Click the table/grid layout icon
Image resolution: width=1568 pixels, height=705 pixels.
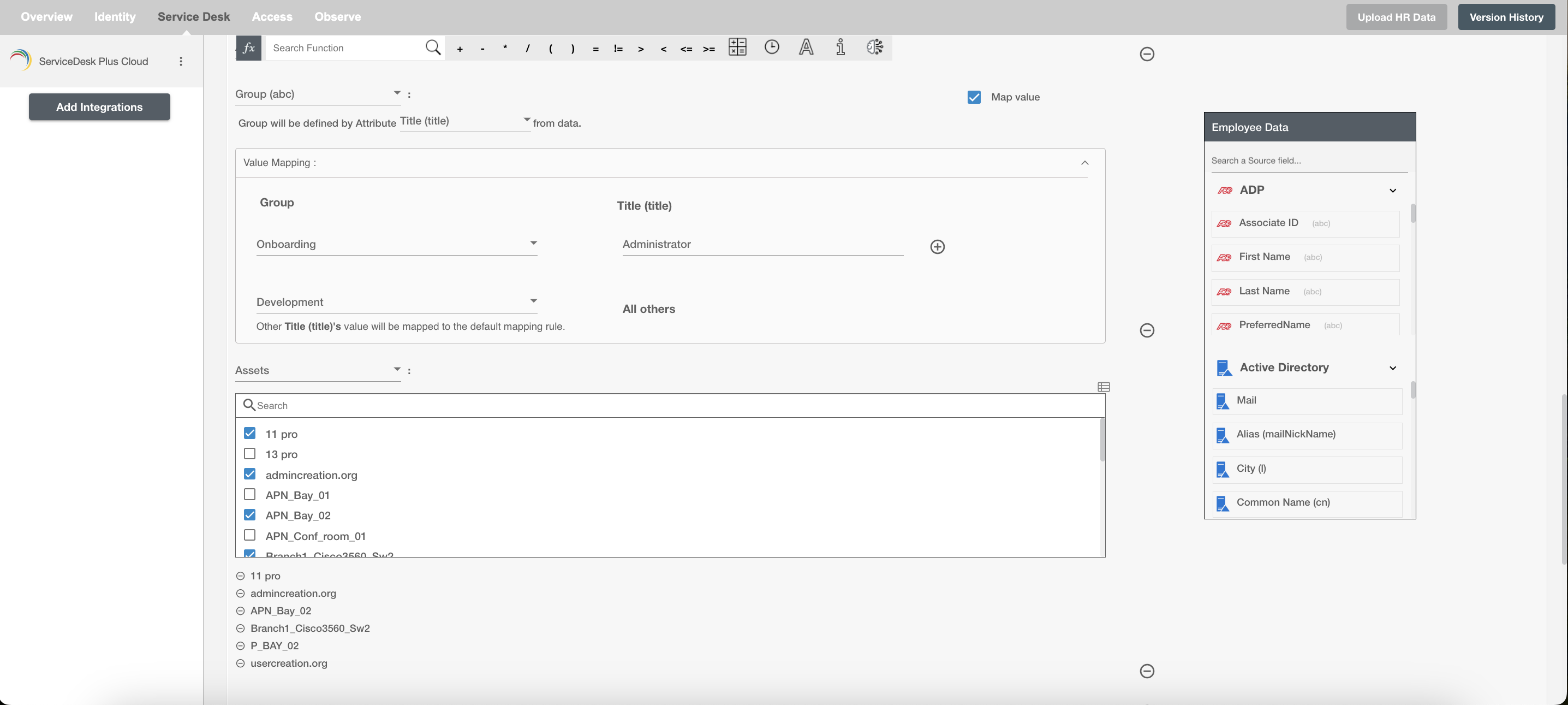point(1104,387)
